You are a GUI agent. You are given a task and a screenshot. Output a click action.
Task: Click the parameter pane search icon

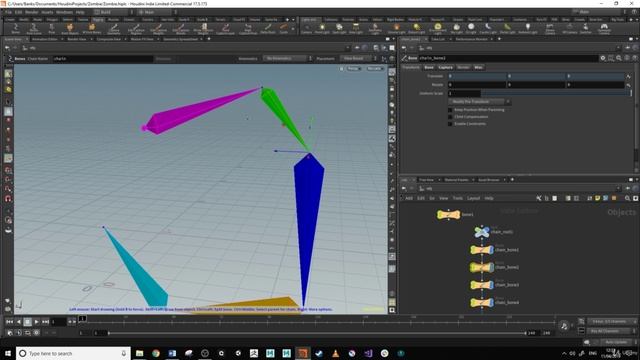click(x=619, y=58)
